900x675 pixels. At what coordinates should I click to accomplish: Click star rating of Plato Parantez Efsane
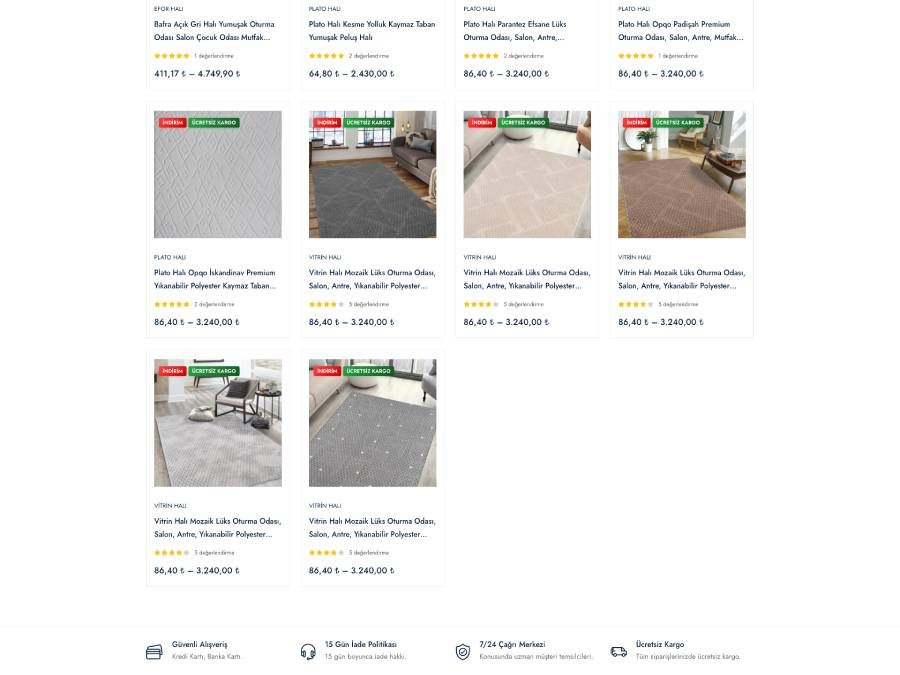(x=481, y=56)
